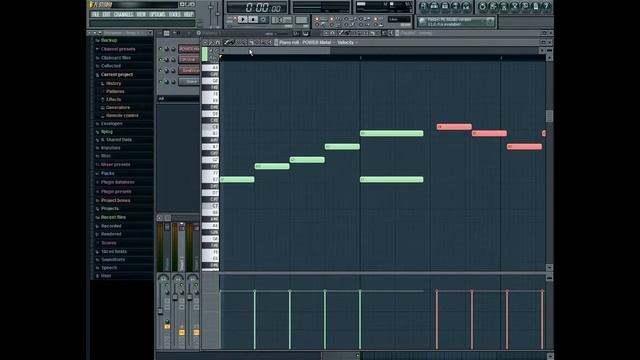Open the Backup folder in browser

(109, 40)
